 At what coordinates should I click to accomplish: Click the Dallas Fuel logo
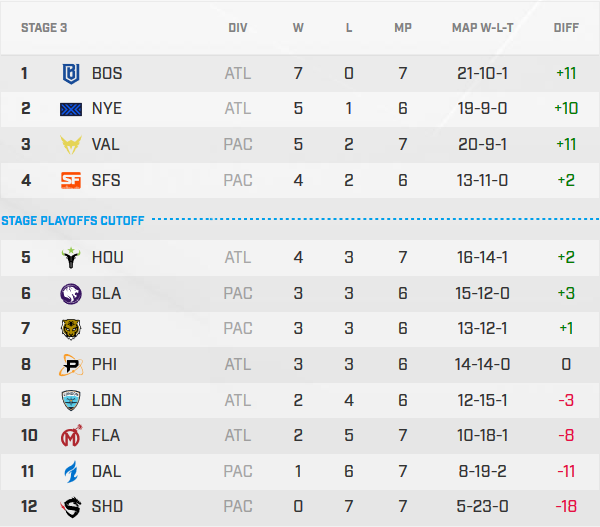pos(71,471)
